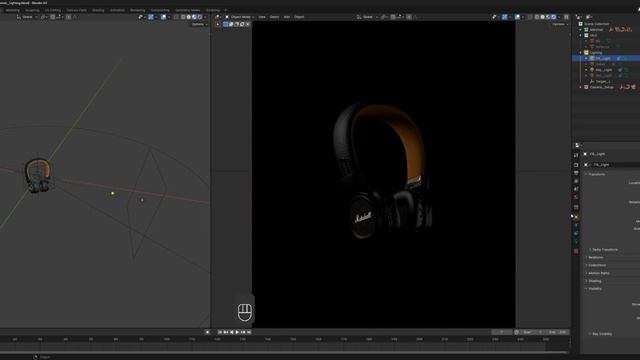The width and height of the screenshot is (640, 360).
Task: Collapse the Transform panel
Action: click(x=596, y=174)
